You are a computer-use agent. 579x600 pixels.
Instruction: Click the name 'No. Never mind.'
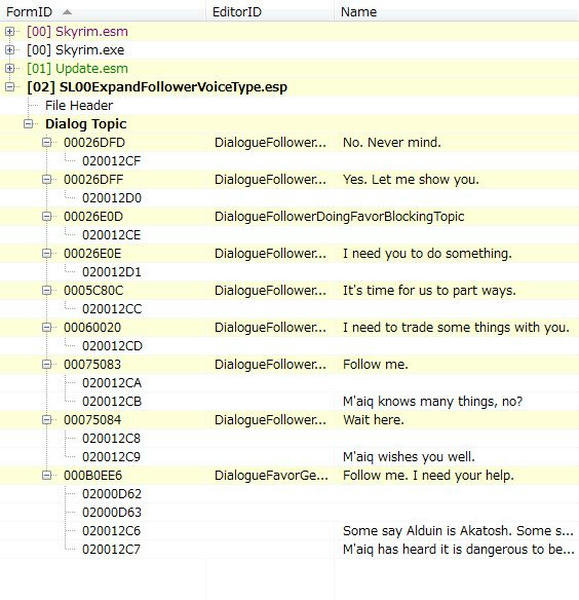(392, 142)
